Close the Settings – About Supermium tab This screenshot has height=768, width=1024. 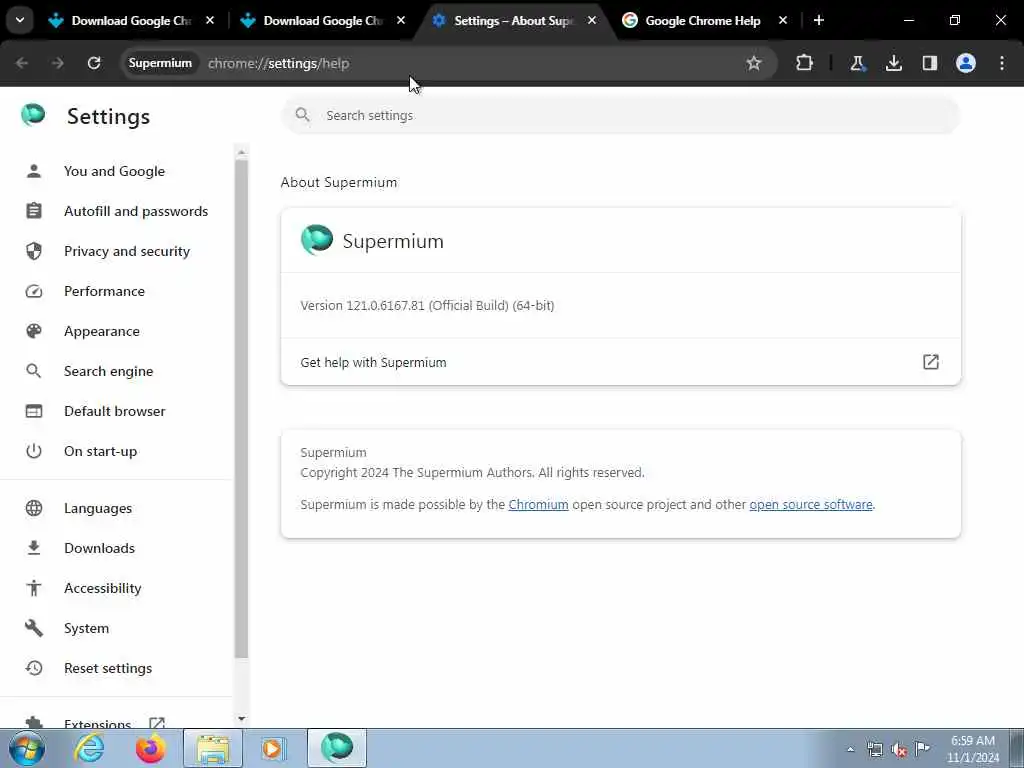[x=592, y=20]
